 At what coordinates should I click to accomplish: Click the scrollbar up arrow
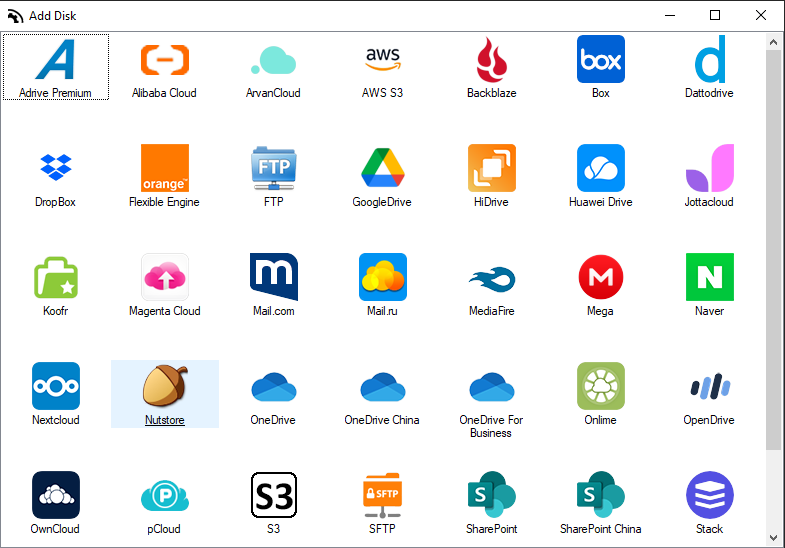pyautogui.click(x=773, y=42)
